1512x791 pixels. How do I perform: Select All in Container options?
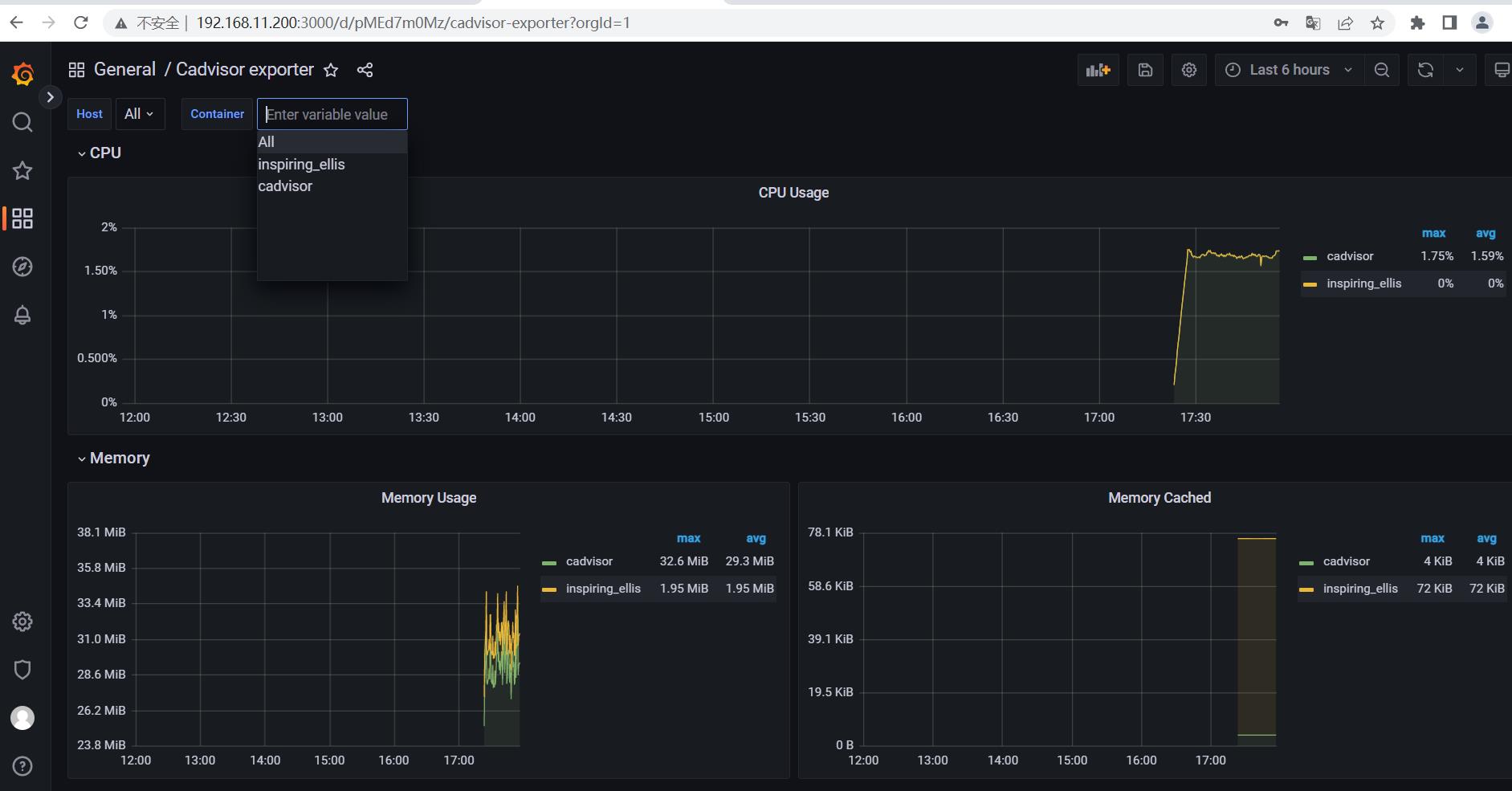[332, 142]
